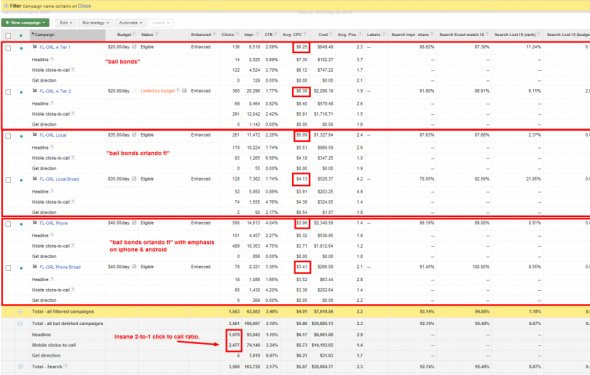Tick the select-all checkbox in table header

click(8, 36)
